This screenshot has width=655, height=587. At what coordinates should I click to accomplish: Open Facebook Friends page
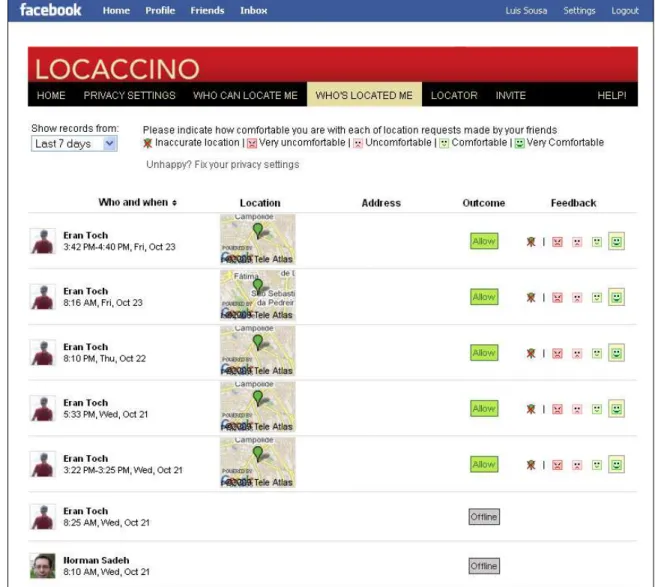coord(207,10)
